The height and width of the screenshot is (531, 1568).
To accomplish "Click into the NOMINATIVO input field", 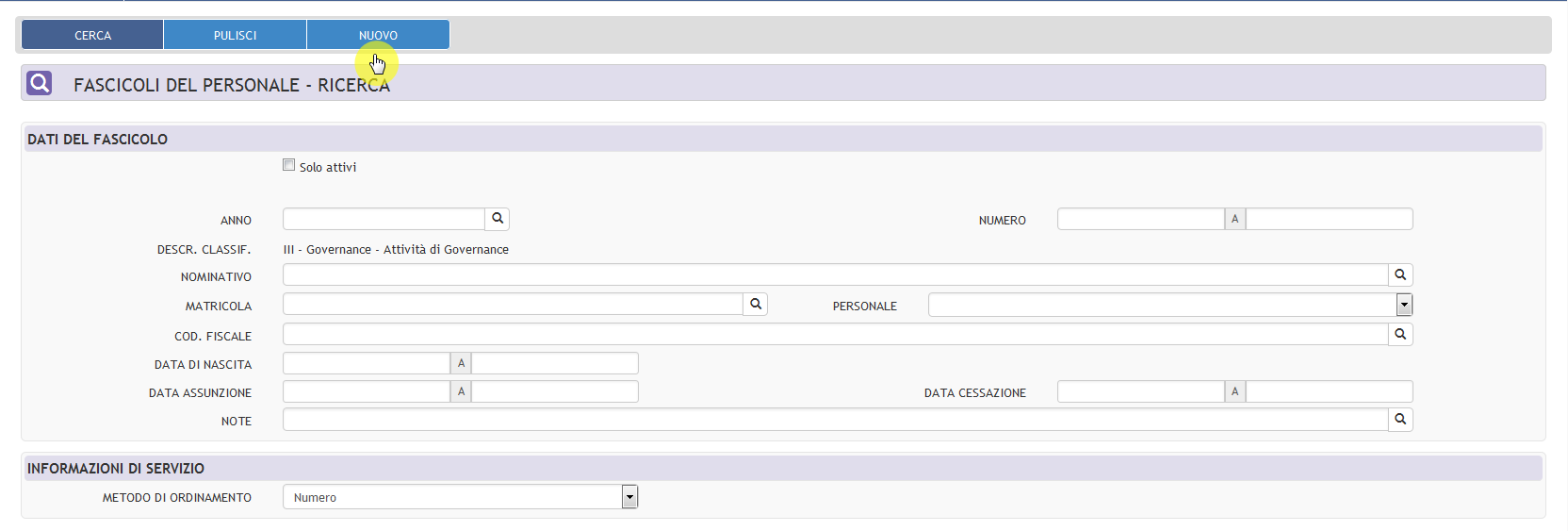I will (x=835, y=275).
